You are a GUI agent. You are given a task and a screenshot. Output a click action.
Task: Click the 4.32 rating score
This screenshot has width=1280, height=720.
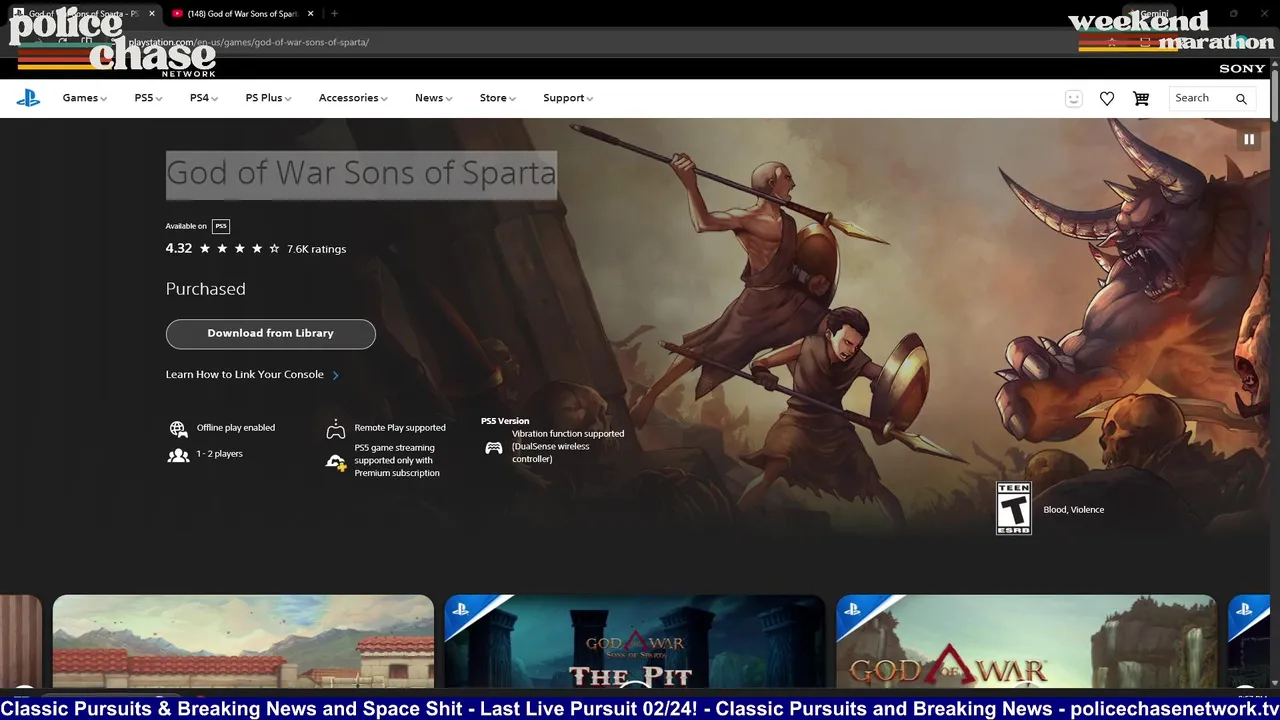179,249
